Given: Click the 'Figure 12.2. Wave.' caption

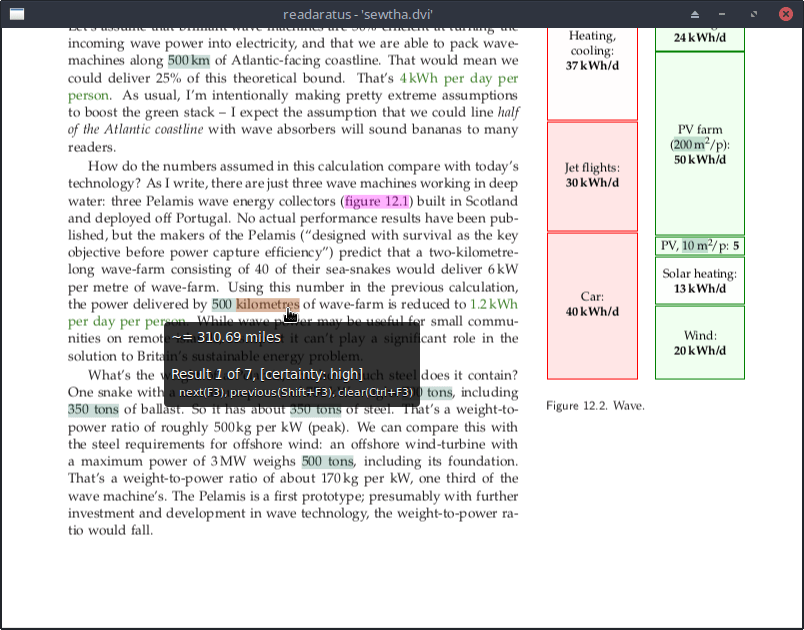Looking at the screenshot, I should coord(595,406).
